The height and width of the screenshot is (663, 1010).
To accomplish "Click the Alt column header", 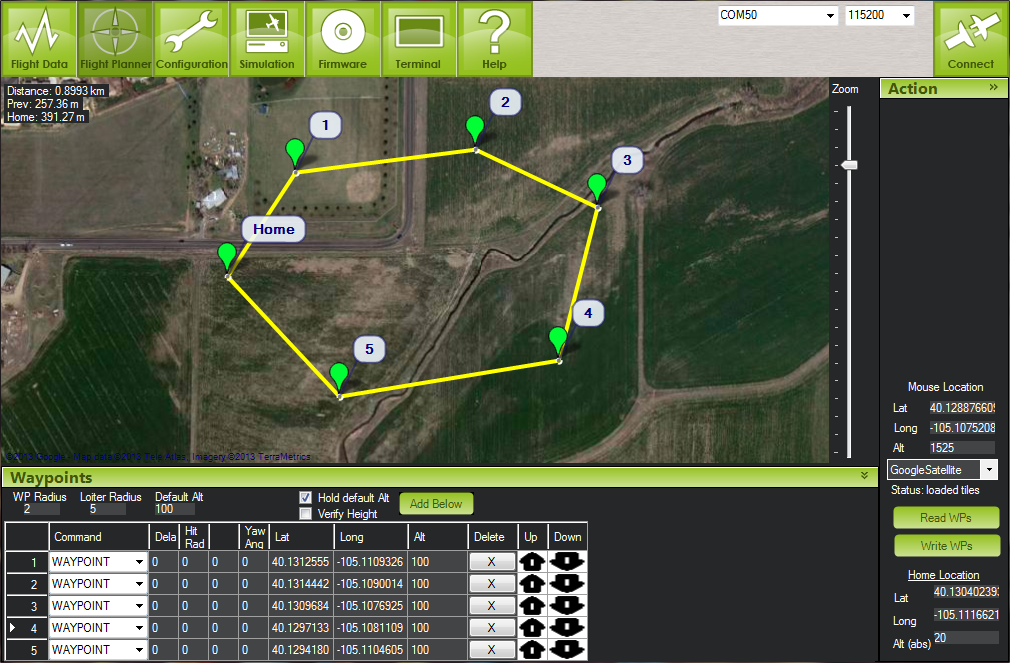I will [437, 537].
